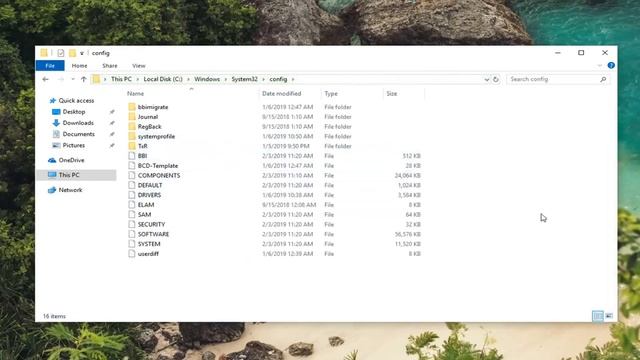Click the pin icon next to Desktop
This screenshot has height=360, width=640.
click(112, 112)
